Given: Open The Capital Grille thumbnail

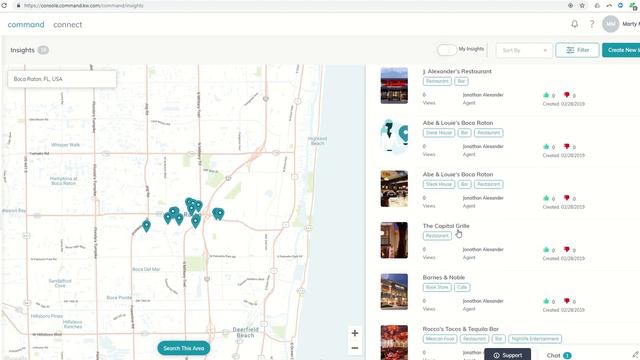Looking at the screenshot, I should point(394,240).
